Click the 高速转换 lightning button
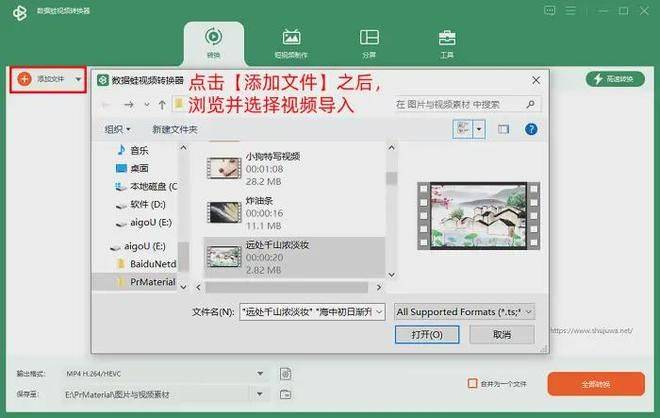The width and height of the screenshot is (660, 418). click(615, 79)
